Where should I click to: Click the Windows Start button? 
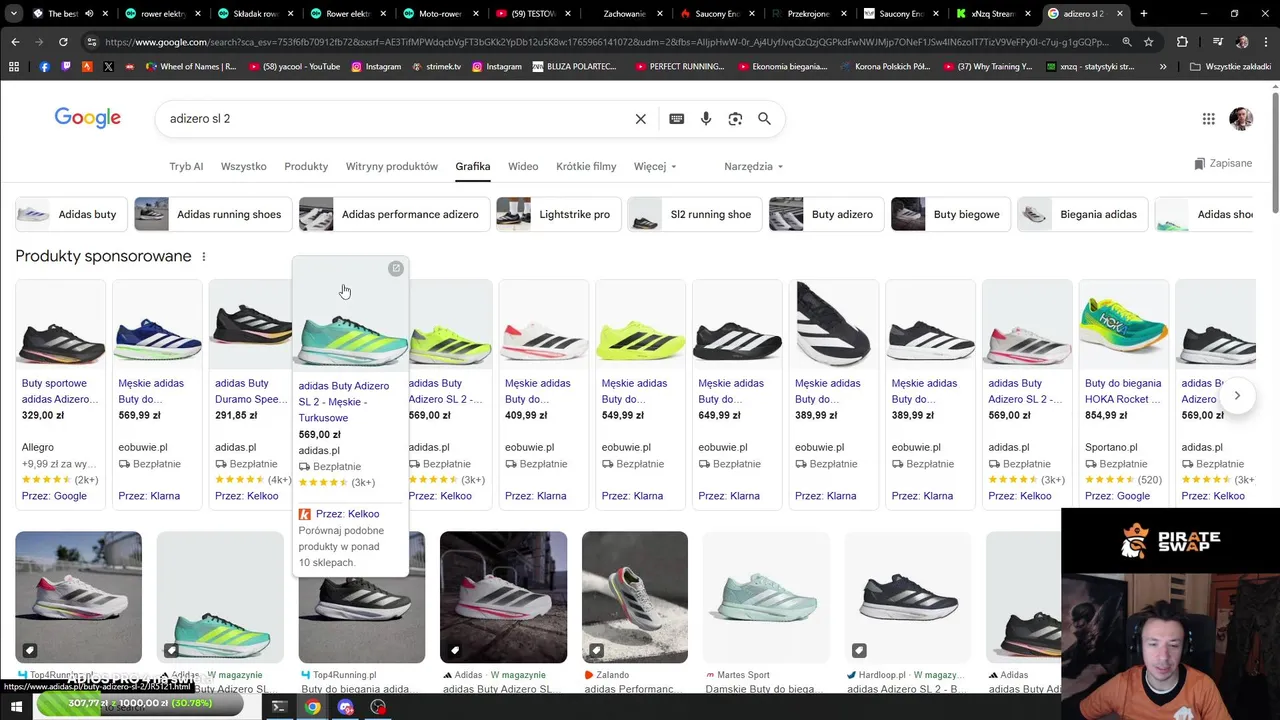16,706
